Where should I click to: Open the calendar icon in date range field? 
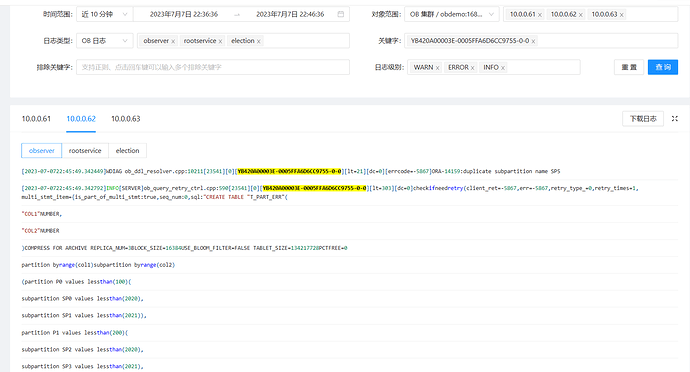341,14
